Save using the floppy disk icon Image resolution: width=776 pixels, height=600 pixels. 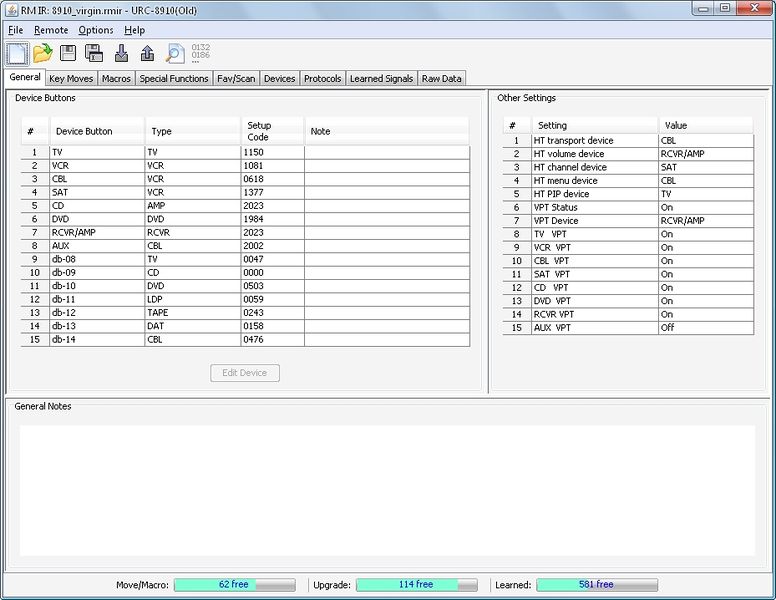[x=68, y=53]
